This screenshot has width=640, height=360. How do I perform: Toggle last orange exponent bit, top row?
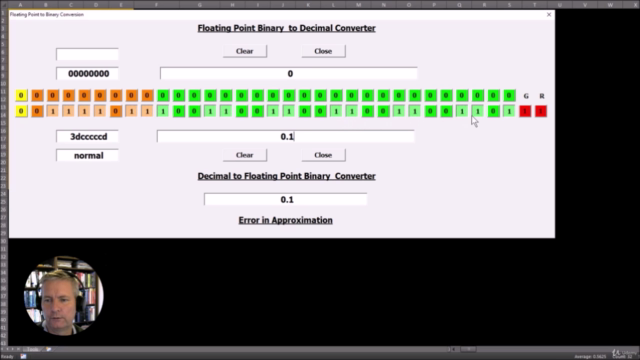(147, 96)
